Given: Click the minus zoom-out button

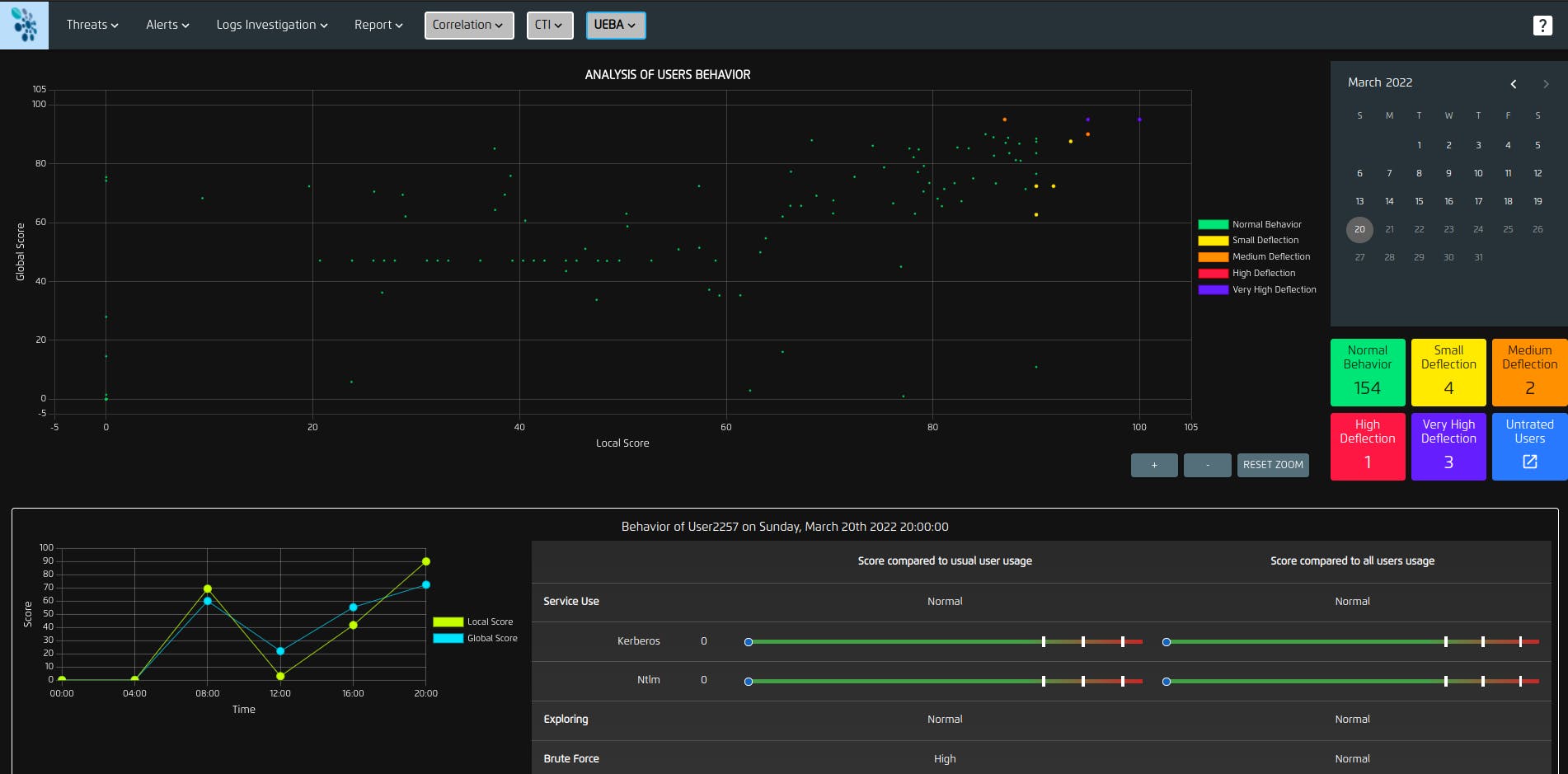Looking at the screenshot, I should coord(1207,465).
